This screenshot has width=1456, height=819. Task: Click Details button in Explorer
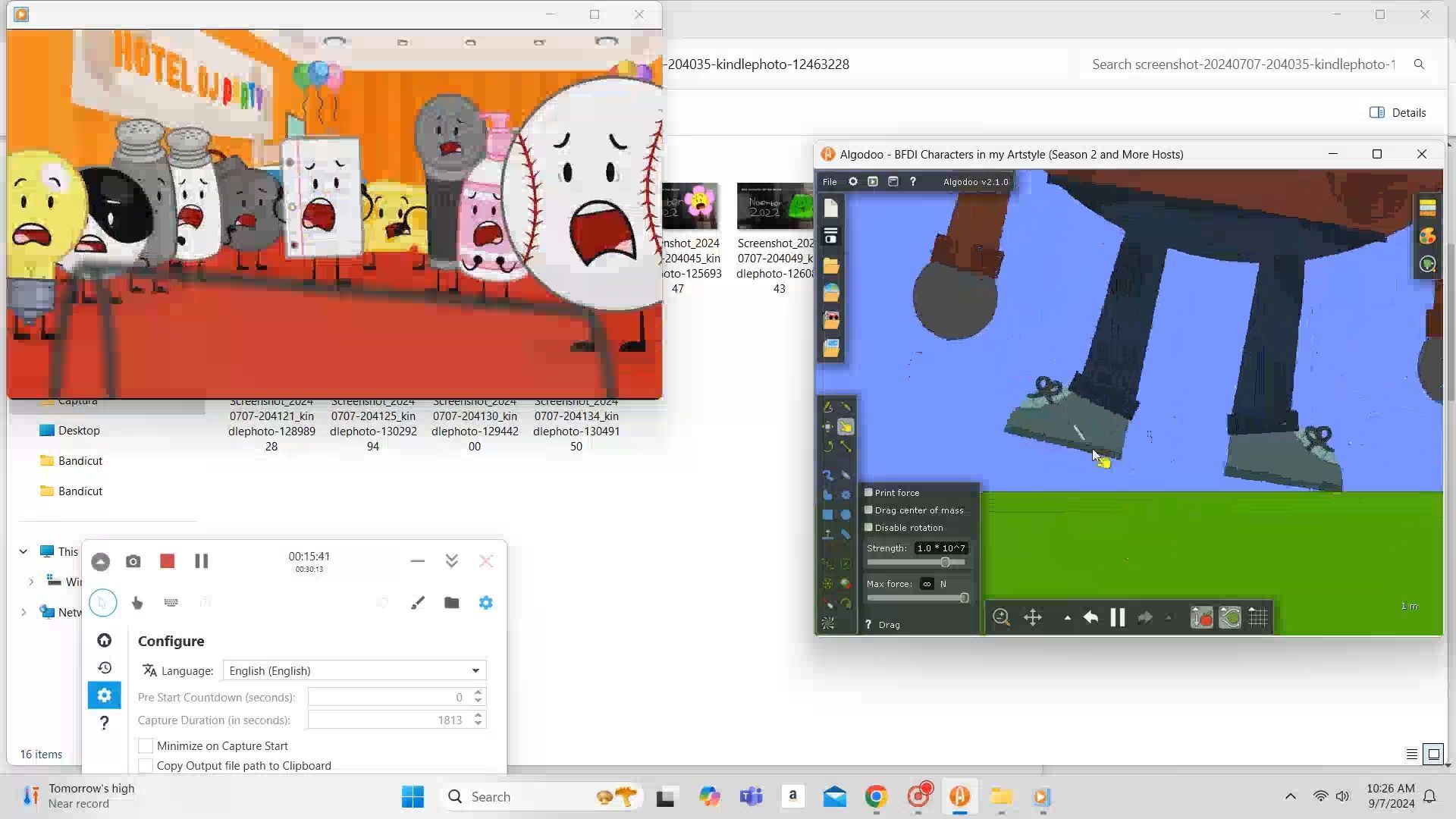(x=1398, y=112)
